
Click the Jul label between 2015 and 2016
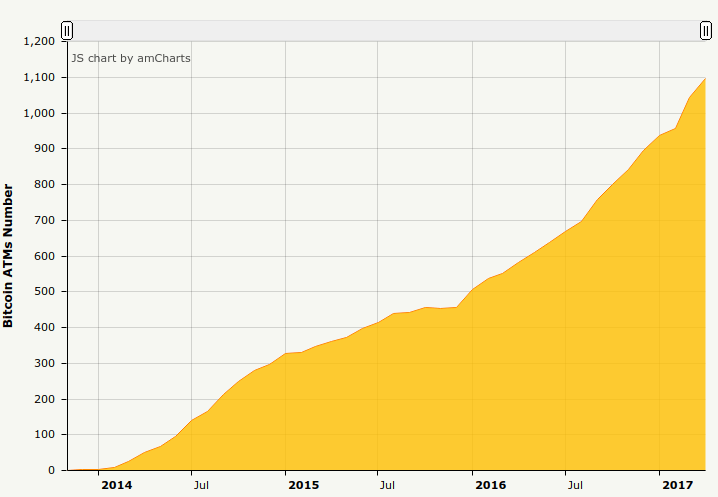[387, 485]
